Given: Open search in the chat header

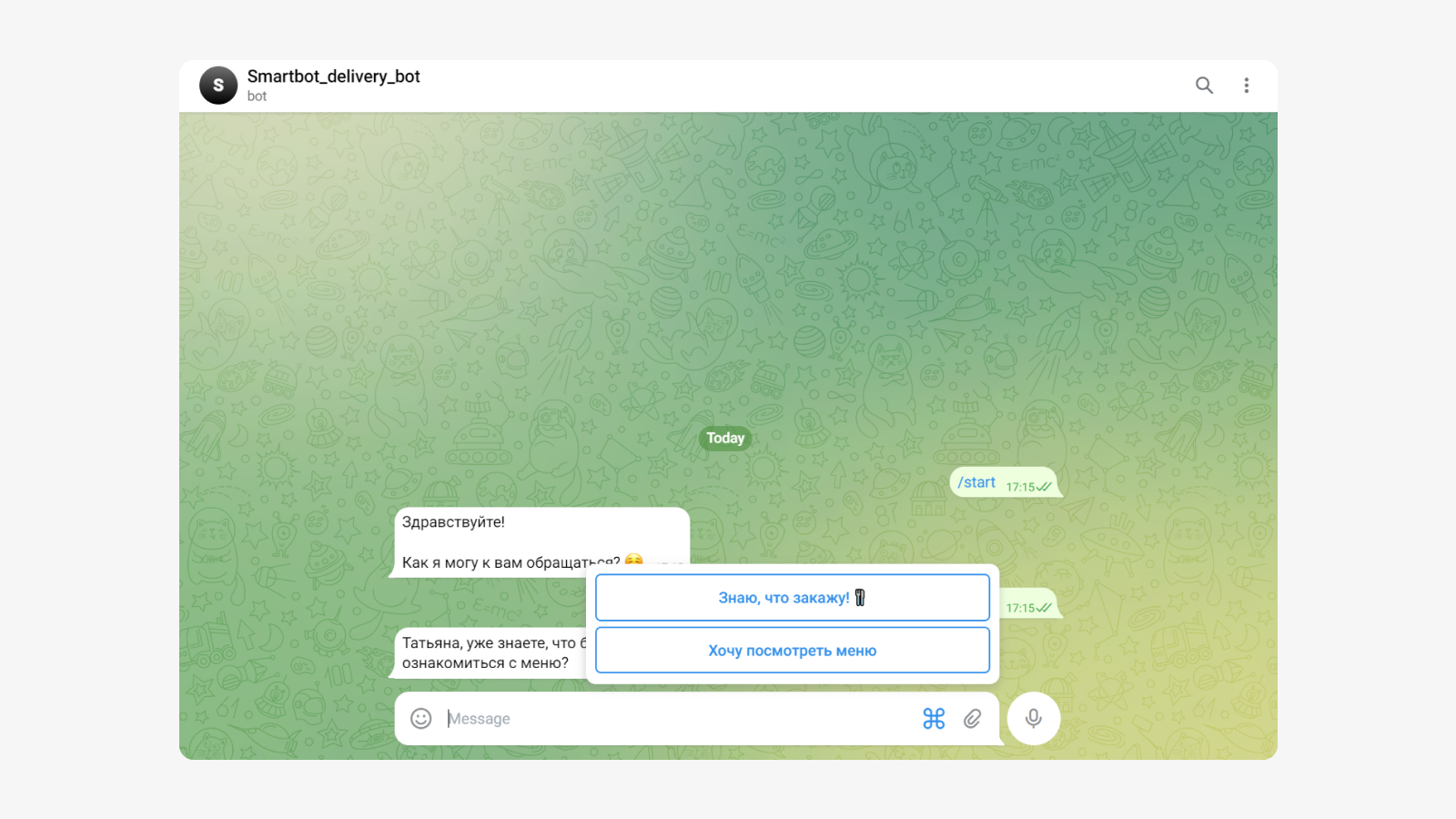Looking at the screenshot, I should tap(1204, 86).
